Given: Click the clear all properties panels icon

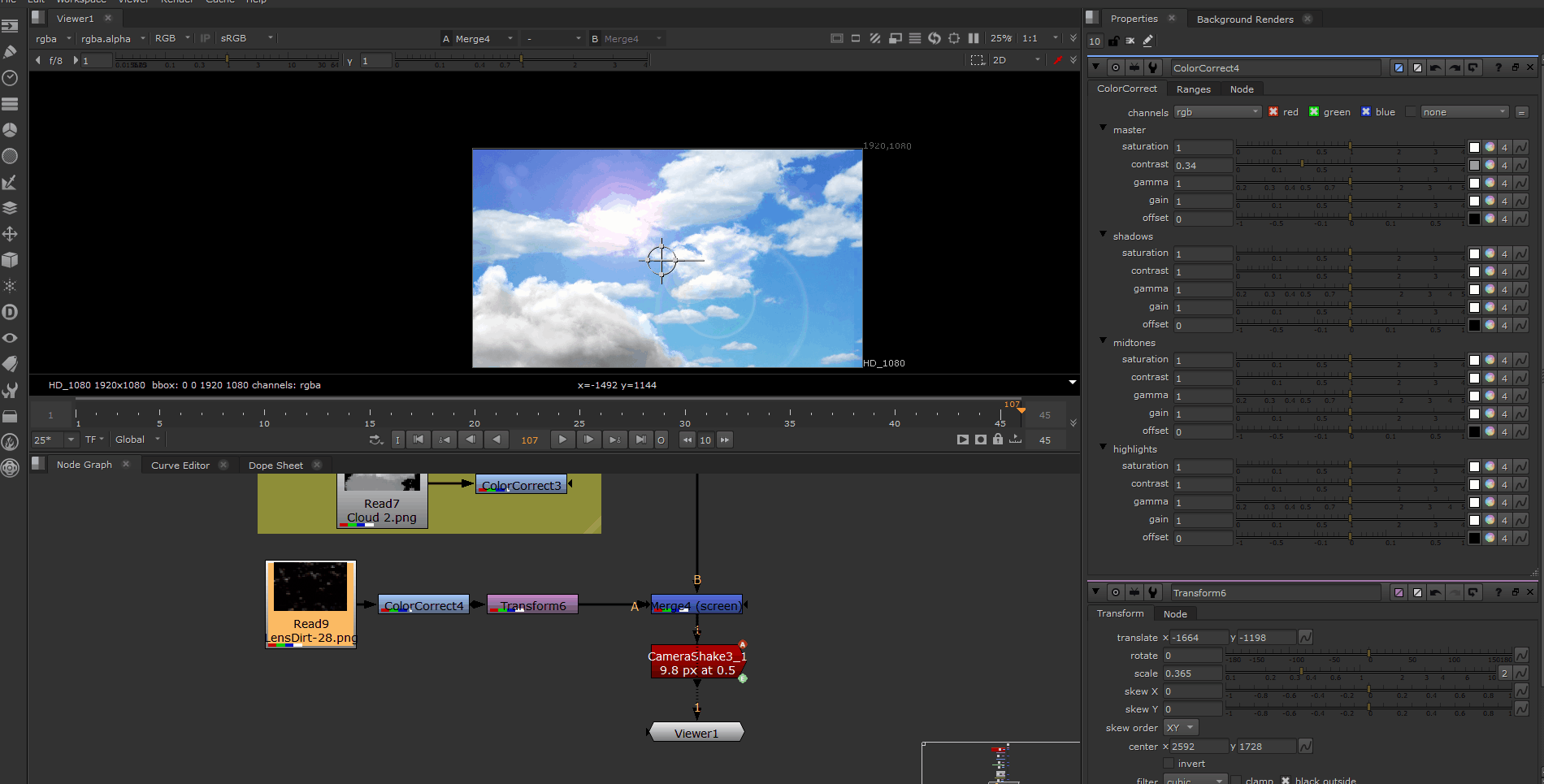Looking at the screenshot, I should [1130, 41].
